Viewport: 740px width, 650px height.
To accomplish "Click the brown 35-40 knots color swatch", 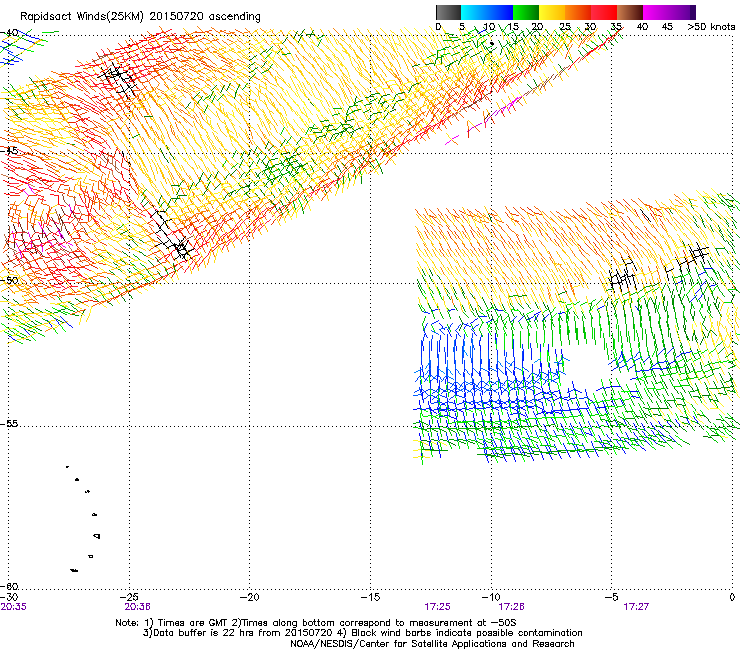I will (x=630, y=12).
